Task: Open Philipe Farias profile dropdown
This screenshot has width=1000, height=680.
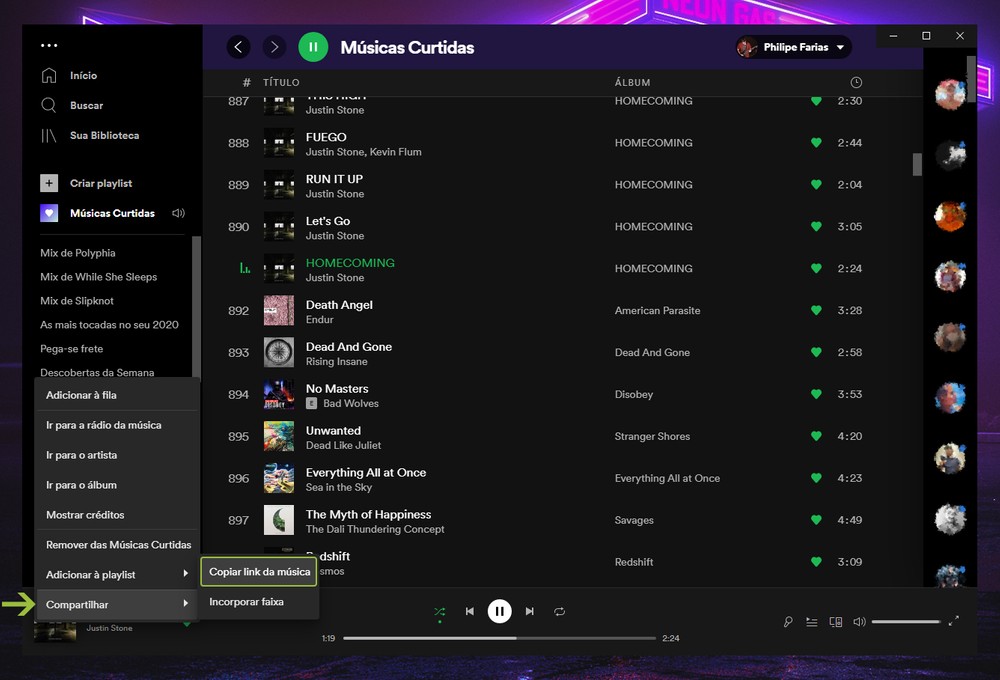Action: click(792, 47)
